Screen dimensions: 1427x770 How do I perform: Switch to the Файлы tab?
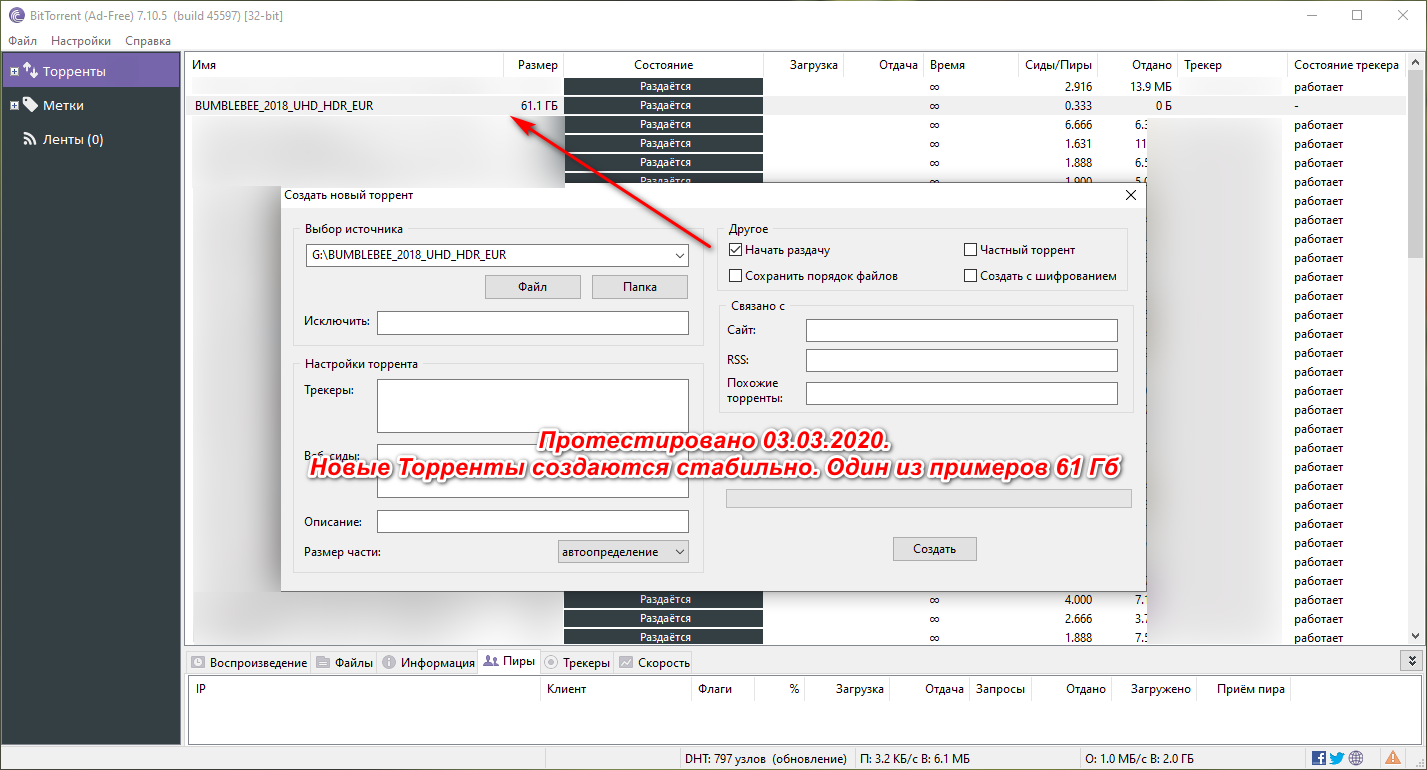(x=345, y=662)
